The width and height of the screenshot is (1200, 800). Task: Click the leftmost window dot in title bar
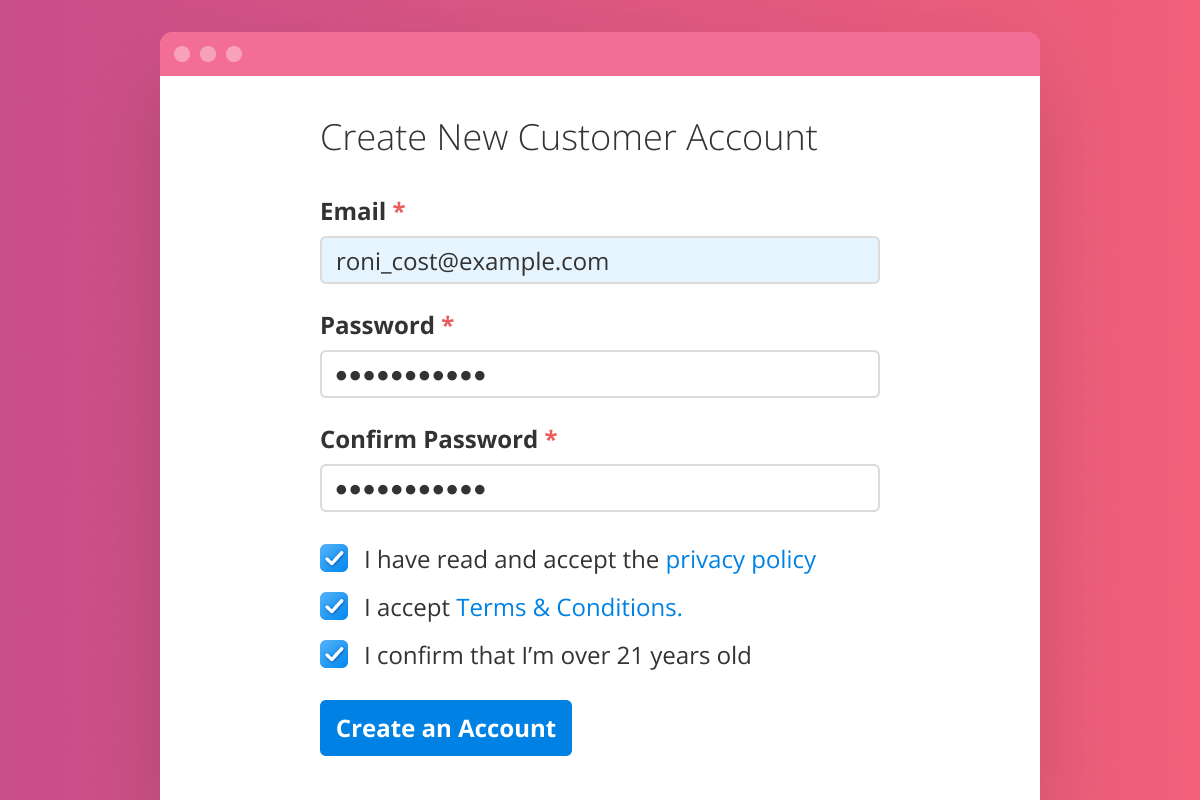tap(182, 54)
